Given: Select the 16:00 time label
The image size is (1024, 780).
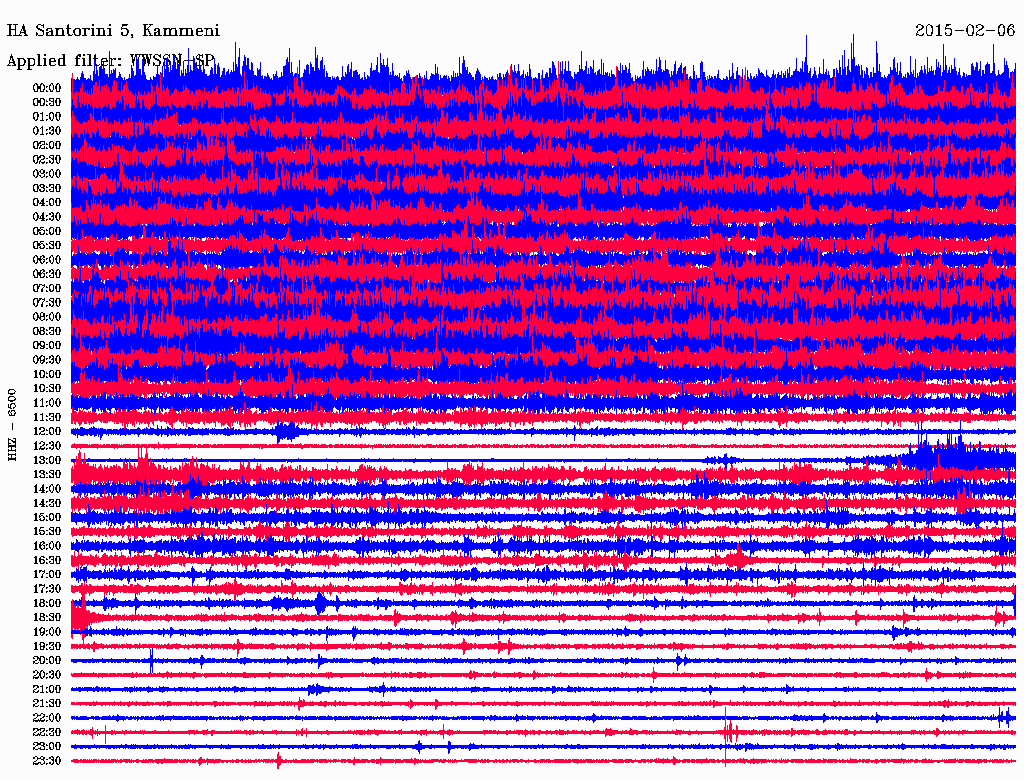Looking at the screenshot, I should (x=47, y=547).
